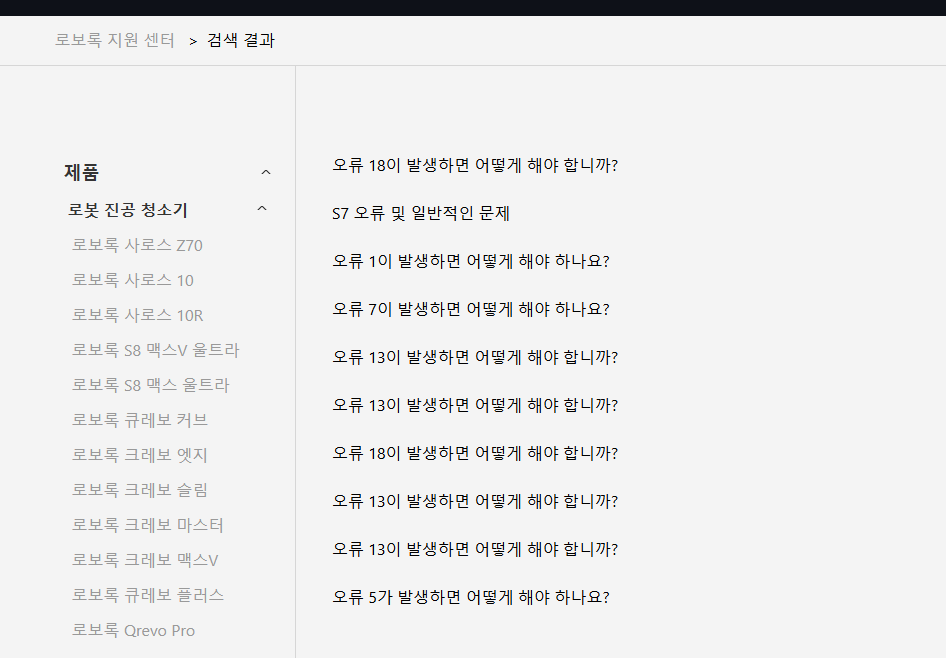Choose 로보락 S8 맥스 울트라
Viewport: 946px width, 658px height.
[151, 385]
